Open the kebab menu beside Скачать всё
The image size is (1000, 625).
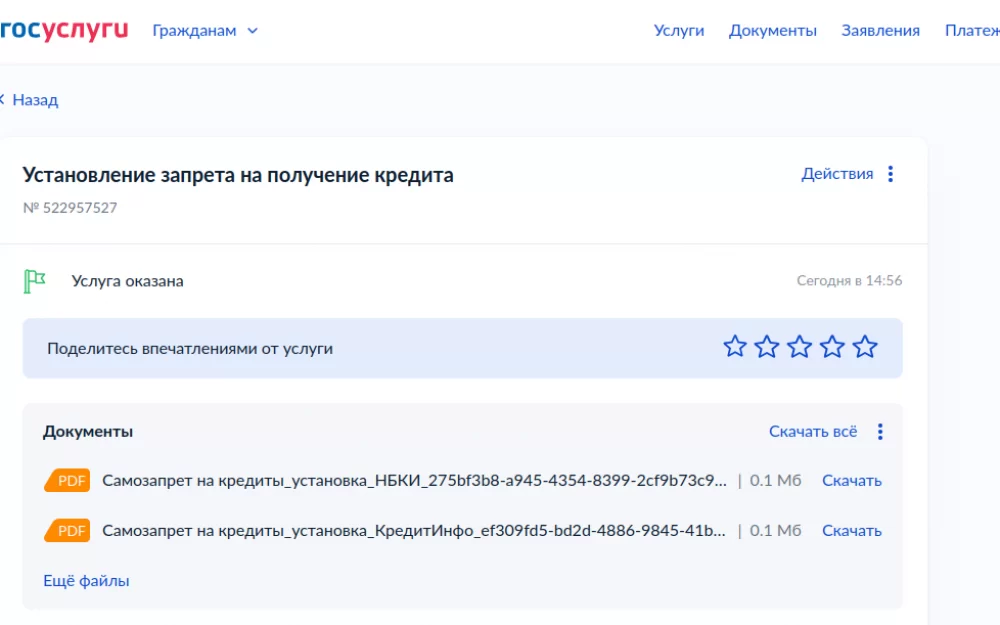[880, 431]
